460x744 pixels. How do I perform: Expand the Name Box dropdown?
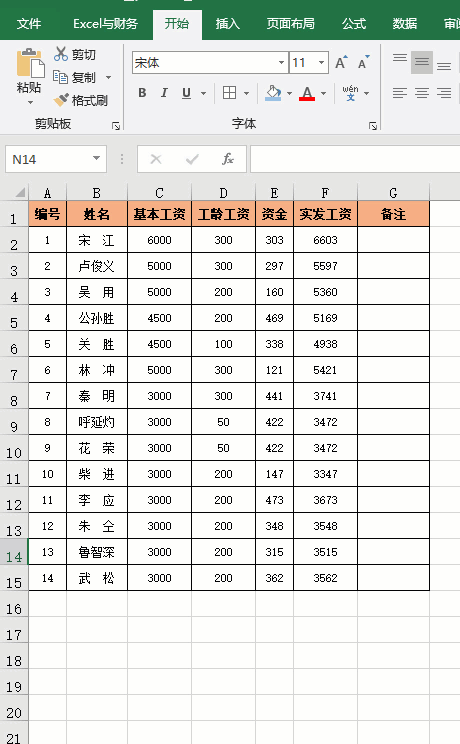point(96,158)
